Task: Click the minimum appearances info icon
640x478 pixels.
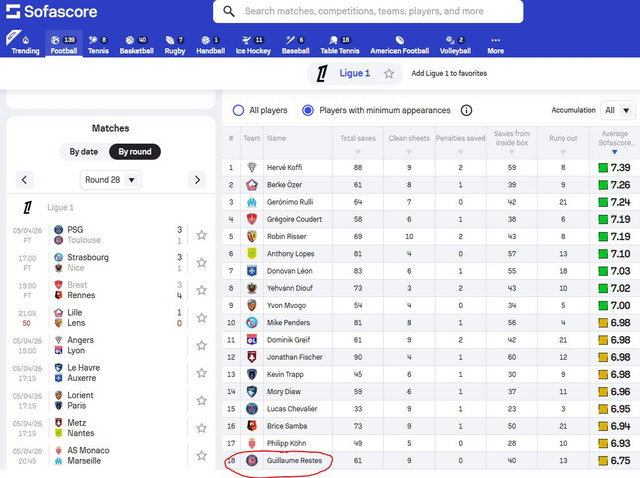Action: click(466, 111)
